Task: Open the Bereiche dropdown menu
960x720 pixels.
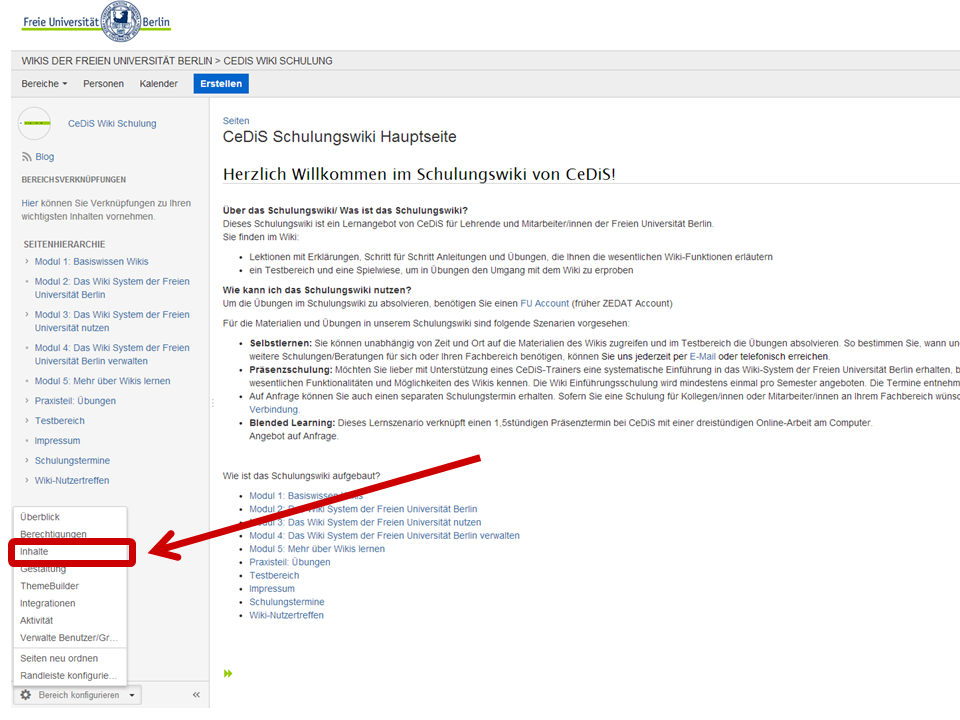Action: pos(44,84)
